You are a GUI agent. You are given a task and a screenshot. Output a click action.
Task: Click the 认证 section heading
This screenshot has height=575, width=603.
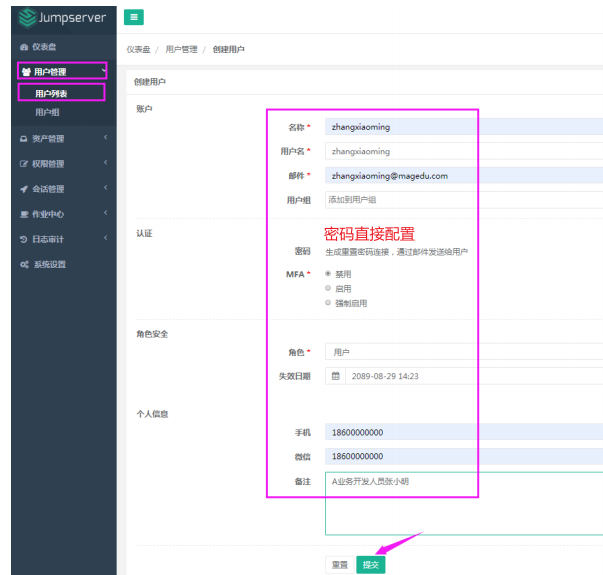(144, 233)
